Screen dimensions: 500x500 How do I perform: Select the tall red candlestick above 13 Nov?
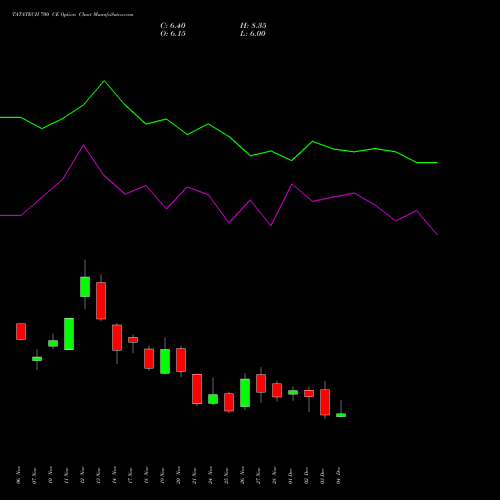(101, 301)
